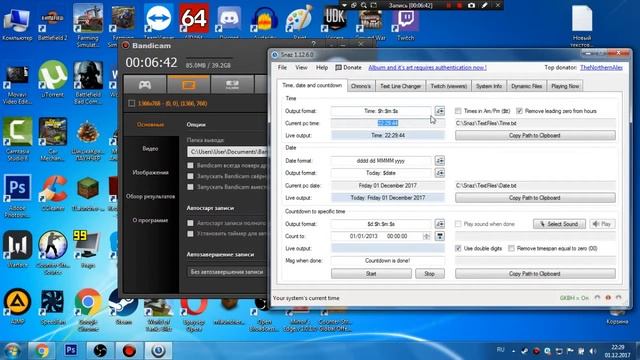Switch to the Text Line Changer tab
The width and height of the screenshot is (640, 360).
400,86
